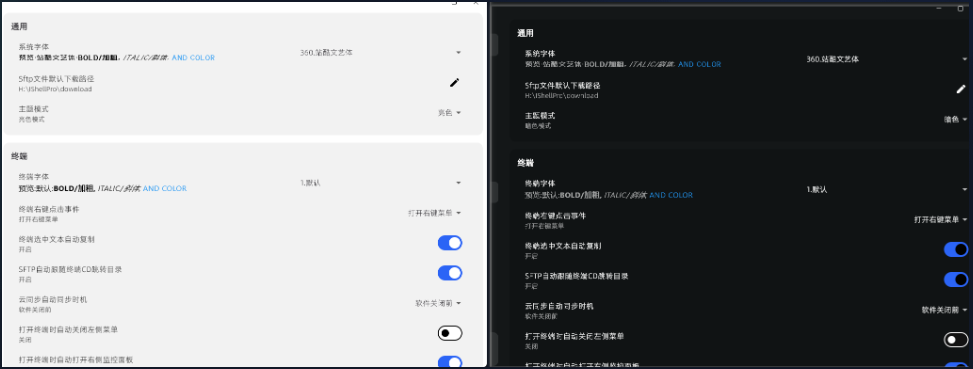Screen dimensions: 973x369
Task: Enable 打开终端时自动关闭左侧菜单 in light window
Action: tap(450, 334)
